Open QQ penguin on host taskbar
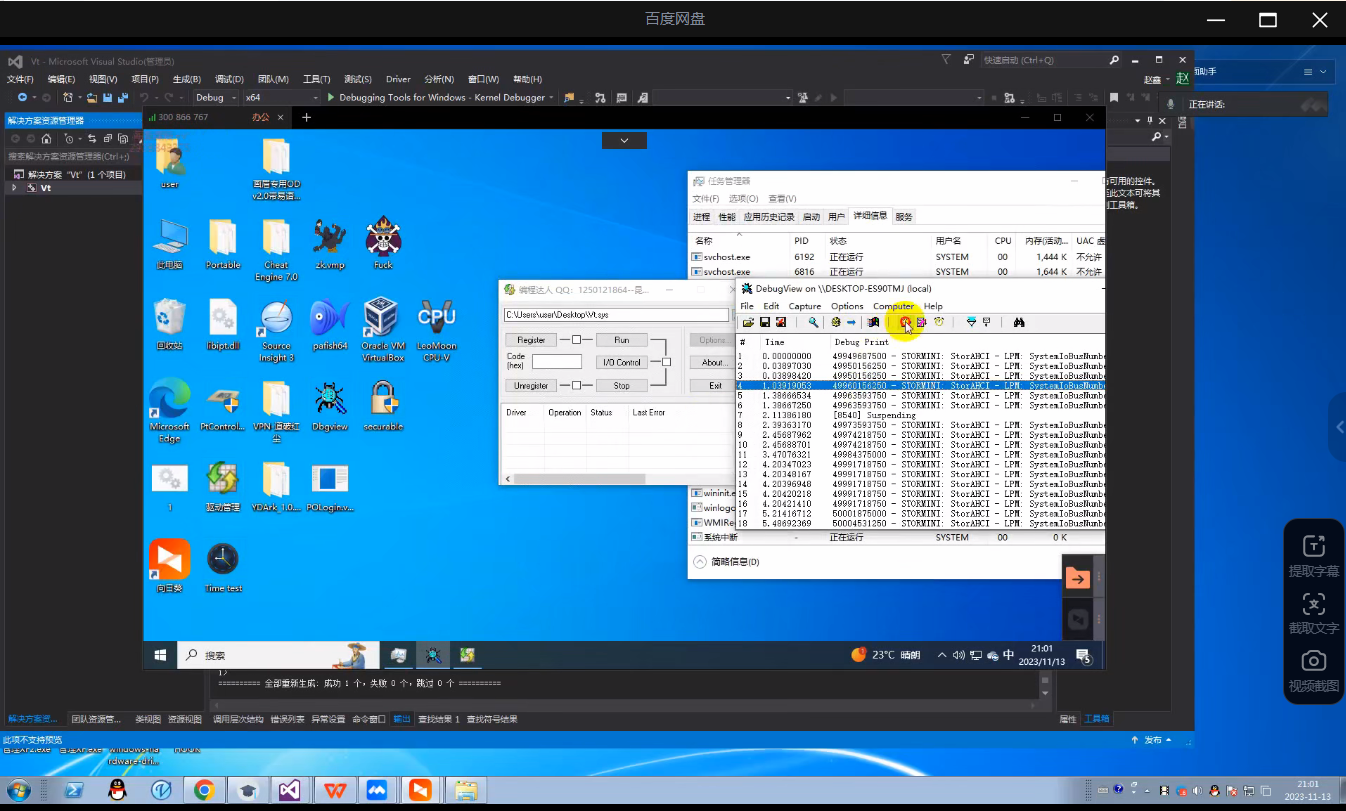1346x811 pixels. coord(117,791)
